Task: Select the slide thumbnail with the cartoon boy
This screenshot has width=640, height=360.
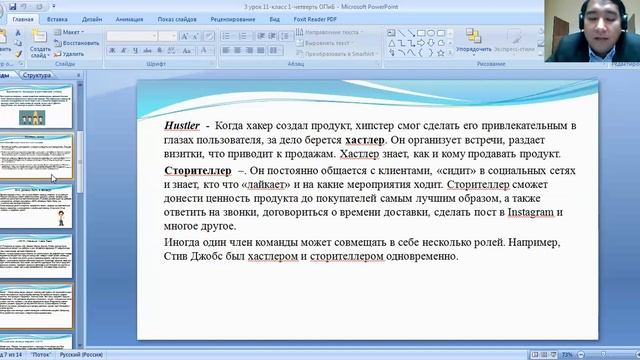Action: [36, 207]
